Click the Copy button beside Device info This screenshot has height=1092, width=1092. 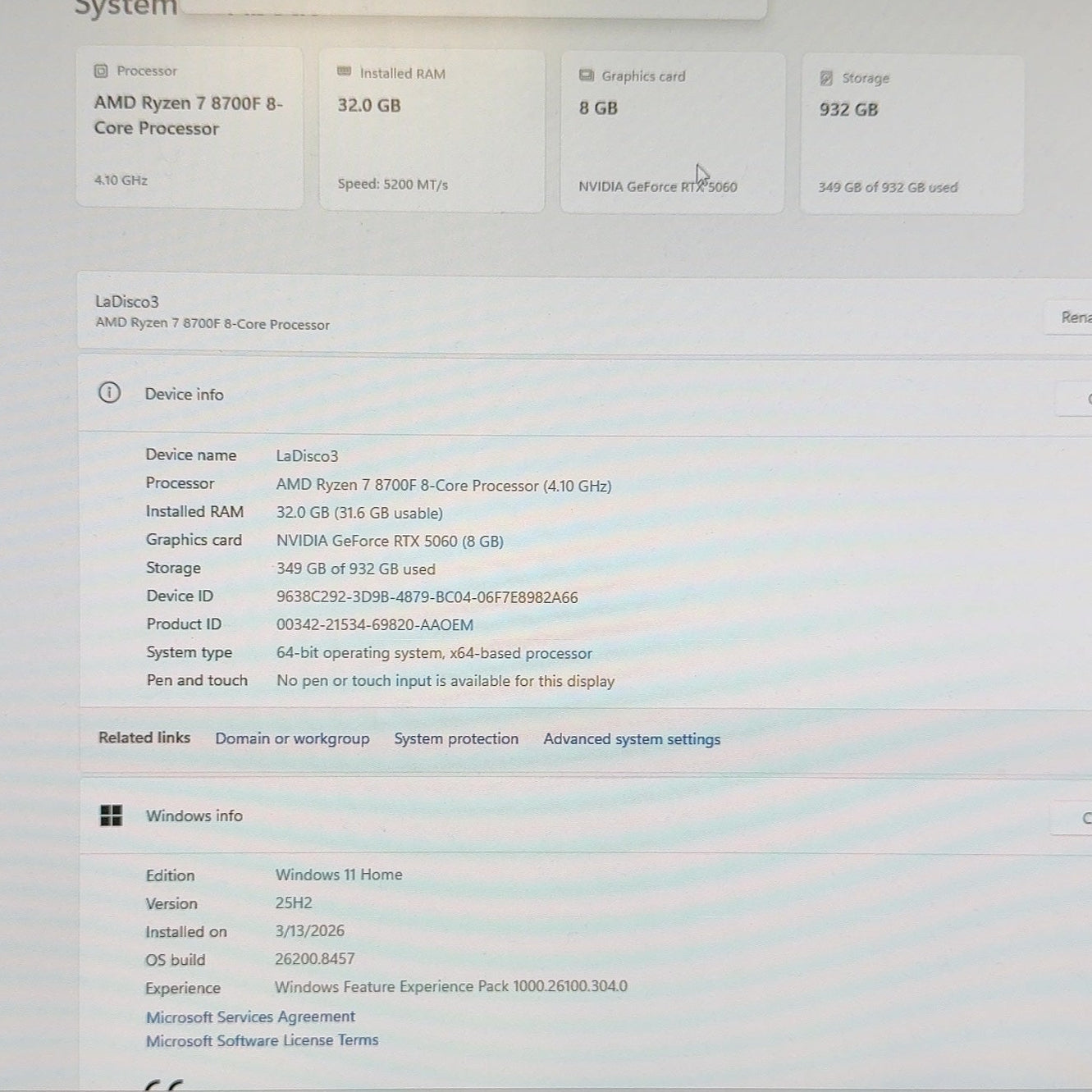coord(1075,399)
